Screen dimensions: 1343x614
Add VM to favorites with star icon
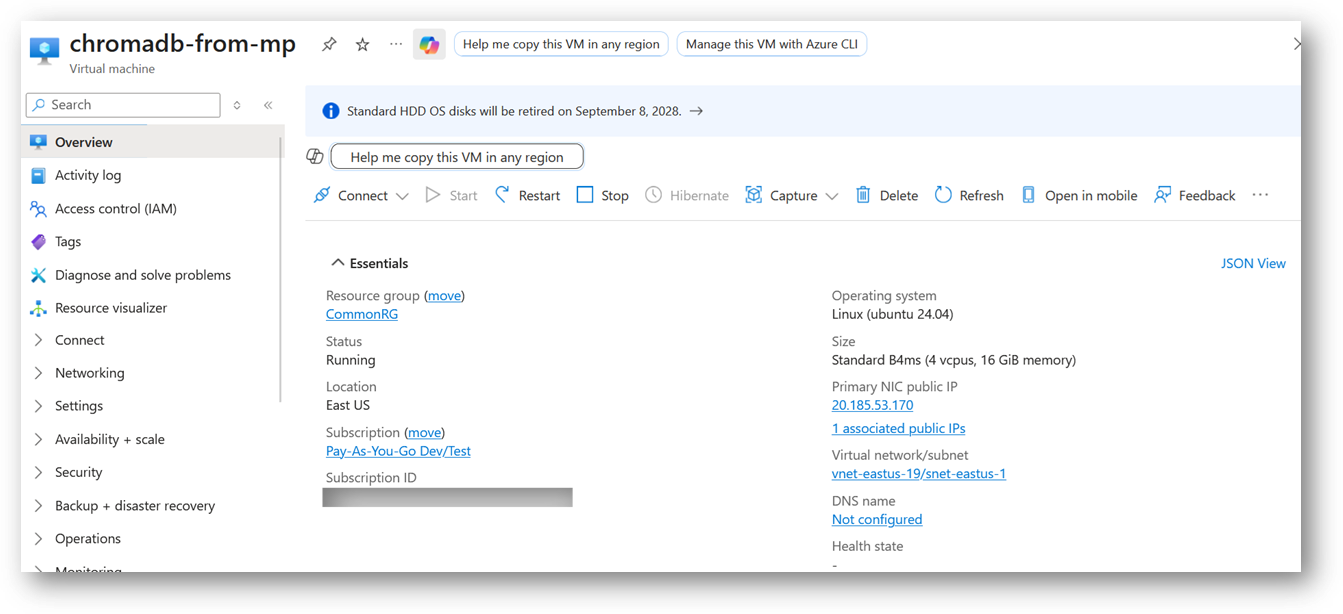362,44
